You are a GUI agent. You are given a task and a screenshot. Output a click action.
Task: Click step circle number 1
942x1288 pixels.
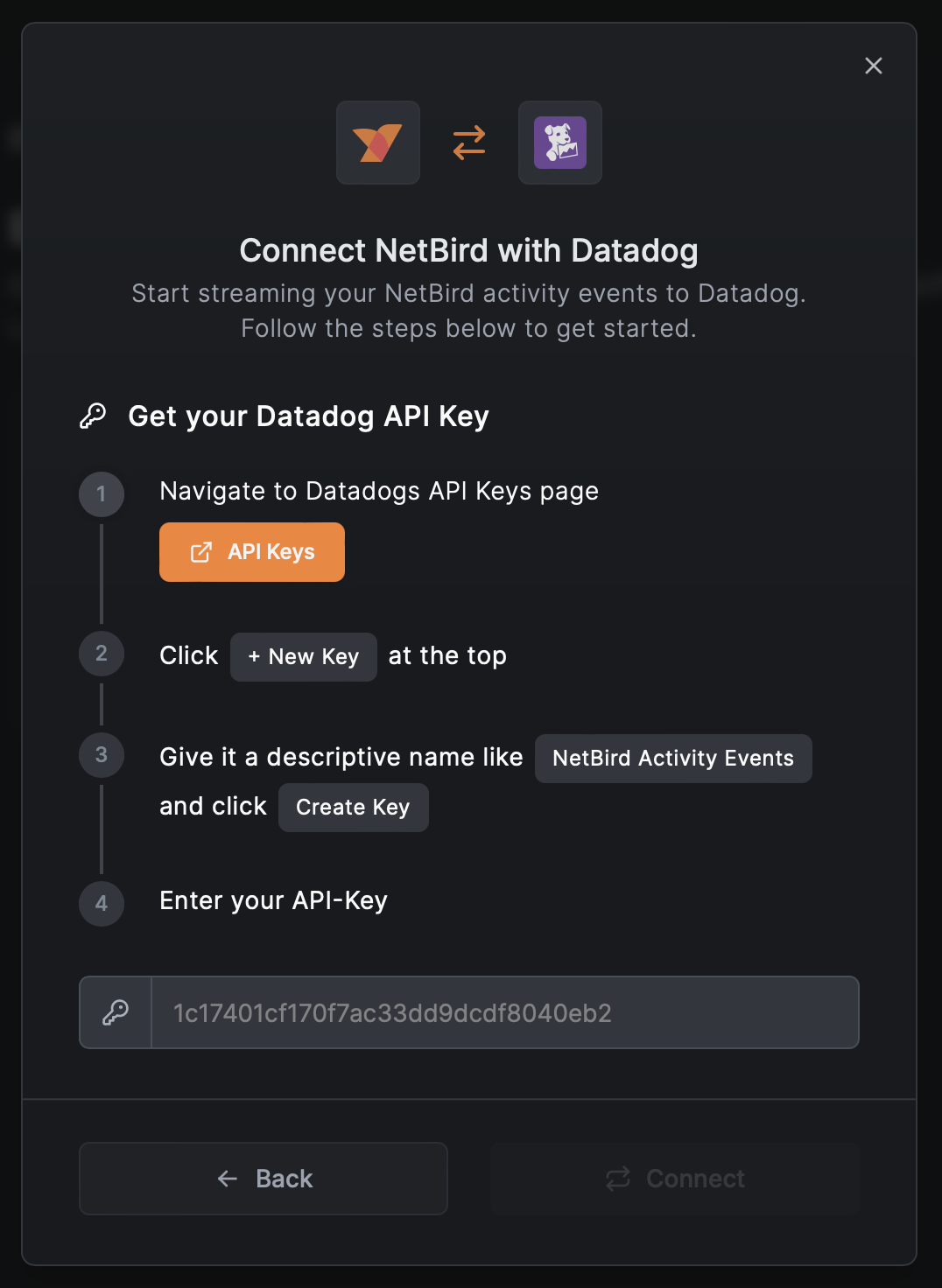(102, 493)
